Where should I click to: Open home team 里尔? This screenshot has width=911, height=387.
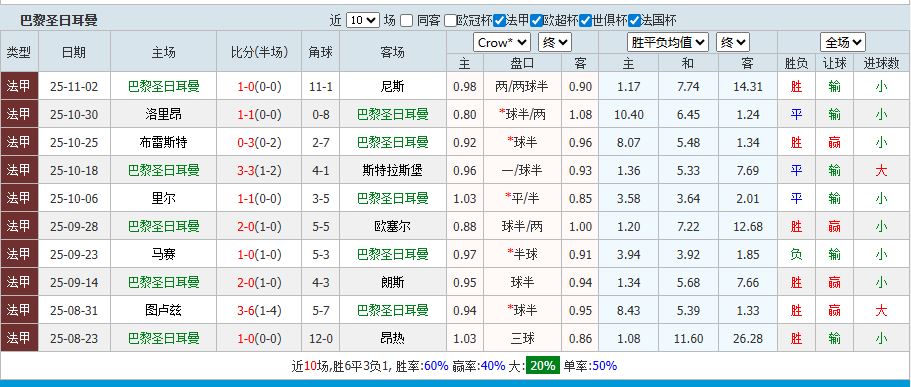[163, 198]
